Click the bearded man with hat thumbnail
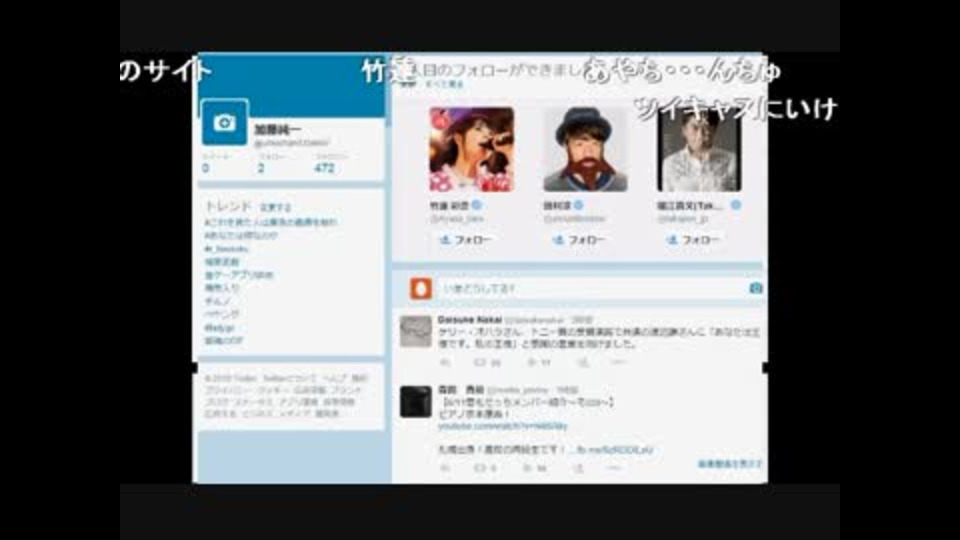The height and width of the screenshot is (540, 960). [585, 149]
